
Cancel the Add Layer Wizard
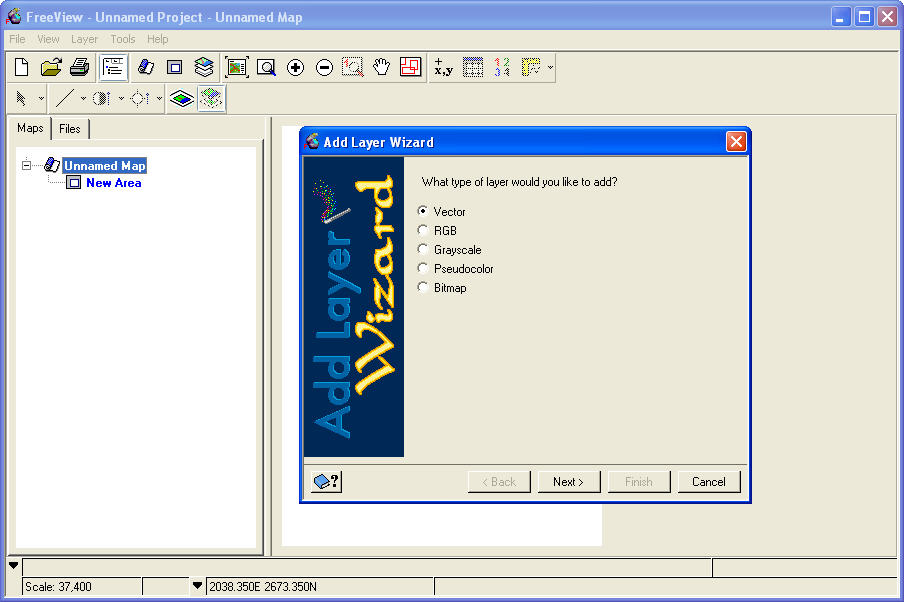click(x=709, y=481)
